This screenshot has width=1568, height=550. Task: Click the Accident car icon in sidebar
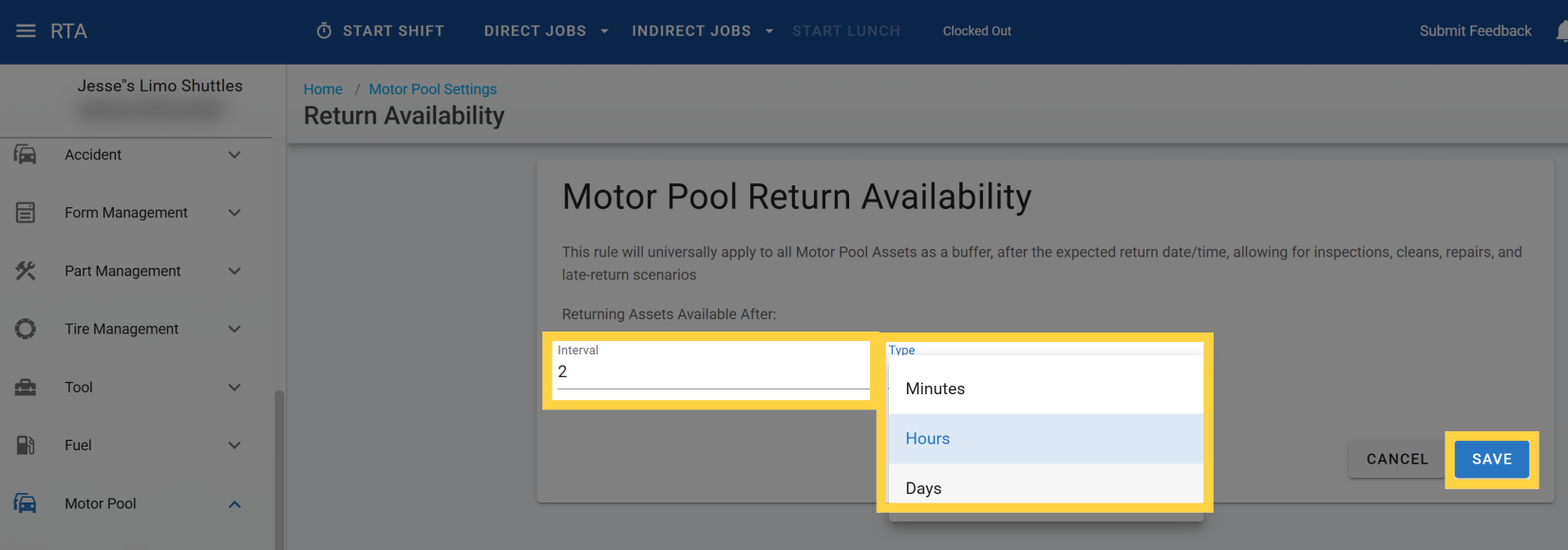pyautogui.click(x=26, y=155)
